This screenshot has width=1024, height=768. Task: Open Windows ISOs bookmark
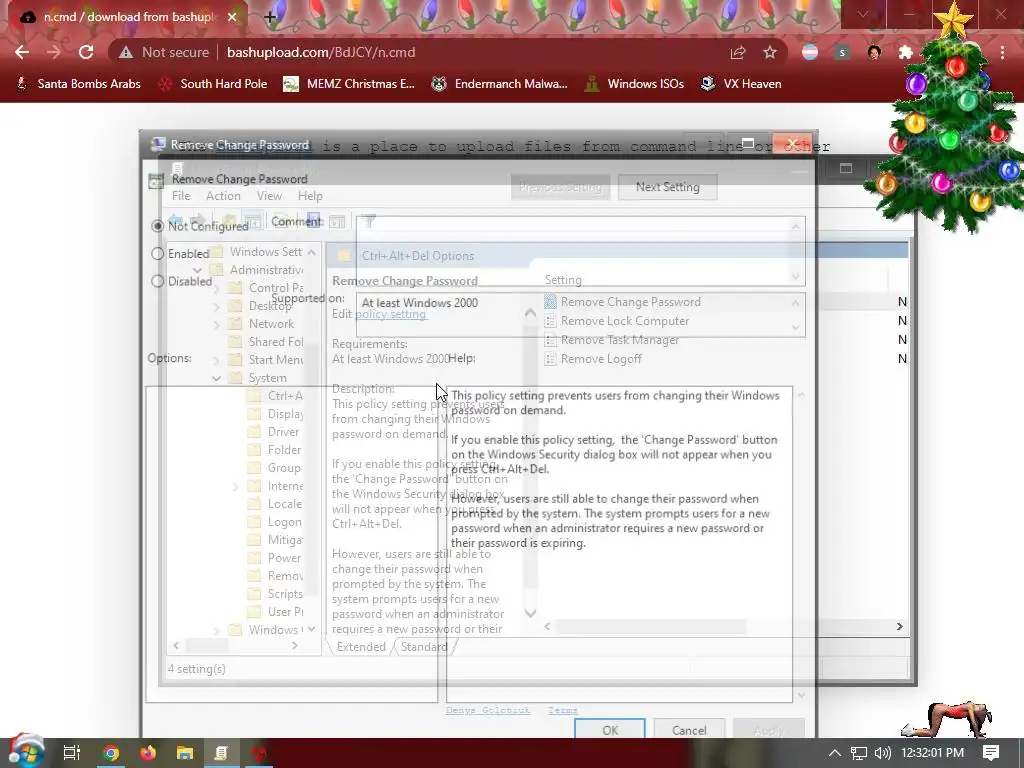pyautogui.click(x=635, y=84)
